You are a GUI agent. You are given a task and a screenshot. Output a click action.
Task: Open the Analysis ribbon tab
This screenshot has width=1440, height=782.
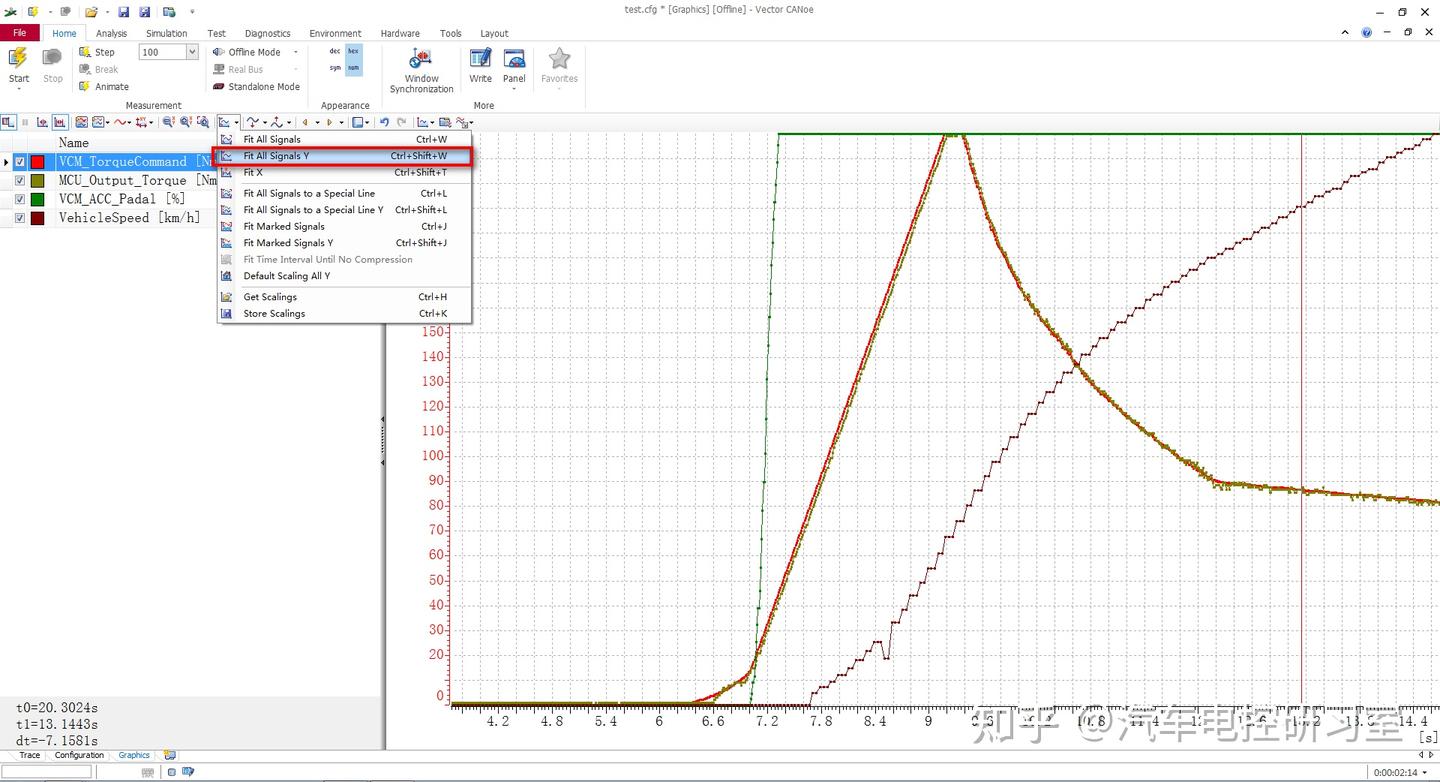[111, 33]
